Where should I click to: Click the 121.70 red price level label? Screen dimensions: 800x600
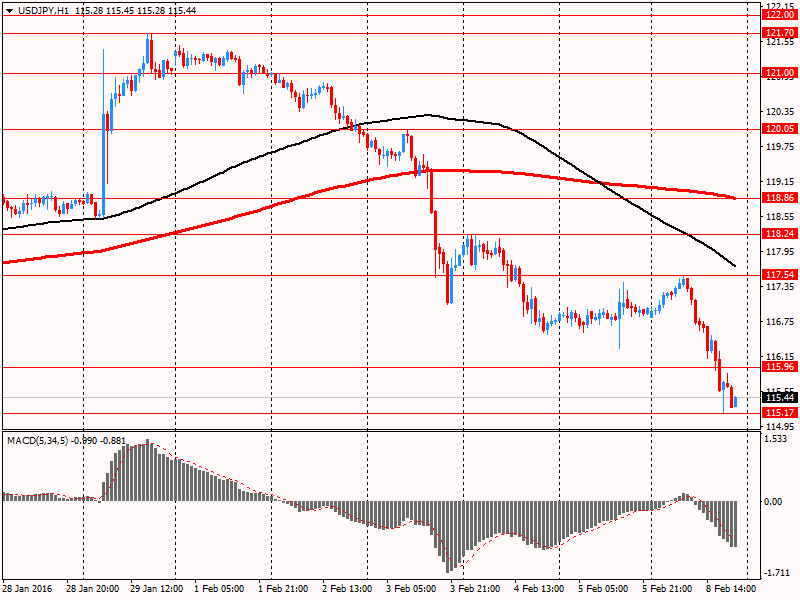(x=780, y=33)
